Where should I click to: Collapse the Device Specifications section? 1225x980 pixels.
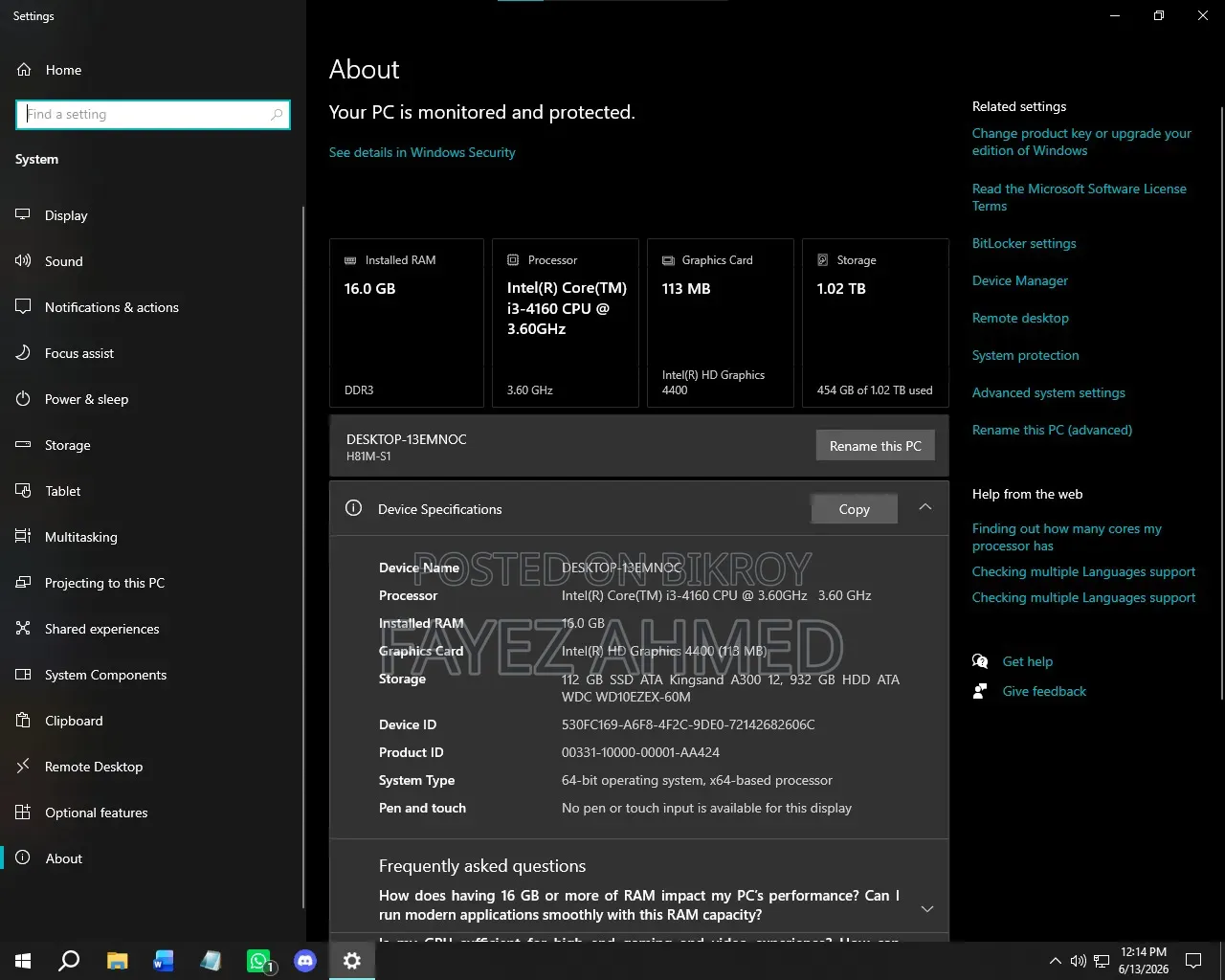click(x=925, y=507)
